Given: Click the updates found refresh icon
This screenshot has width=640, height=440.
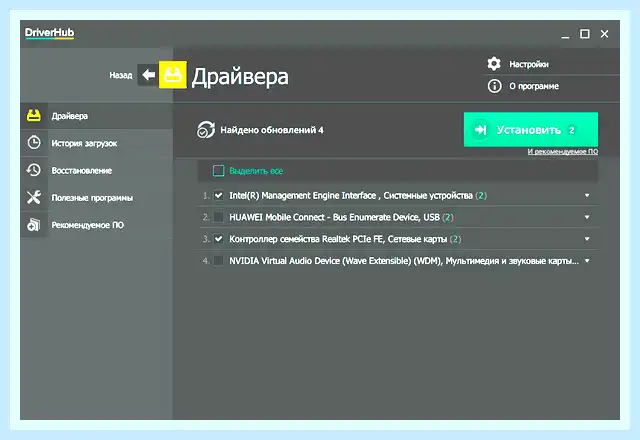Looking at the screenshot, I should coord(206,130).
